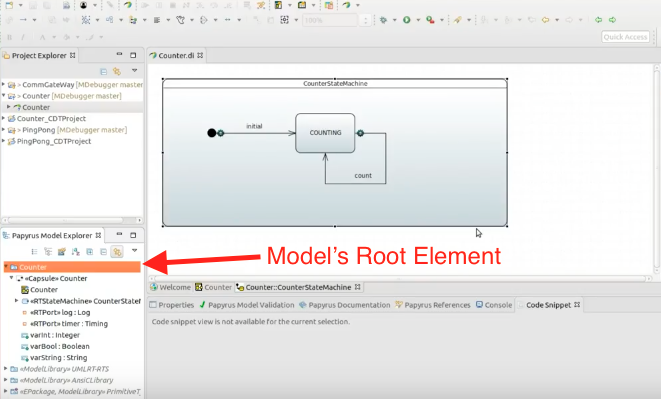The image size is (661, 399).
Task: Click the customize tree icon in Model Explorer
Action: (x=62, y=252)
